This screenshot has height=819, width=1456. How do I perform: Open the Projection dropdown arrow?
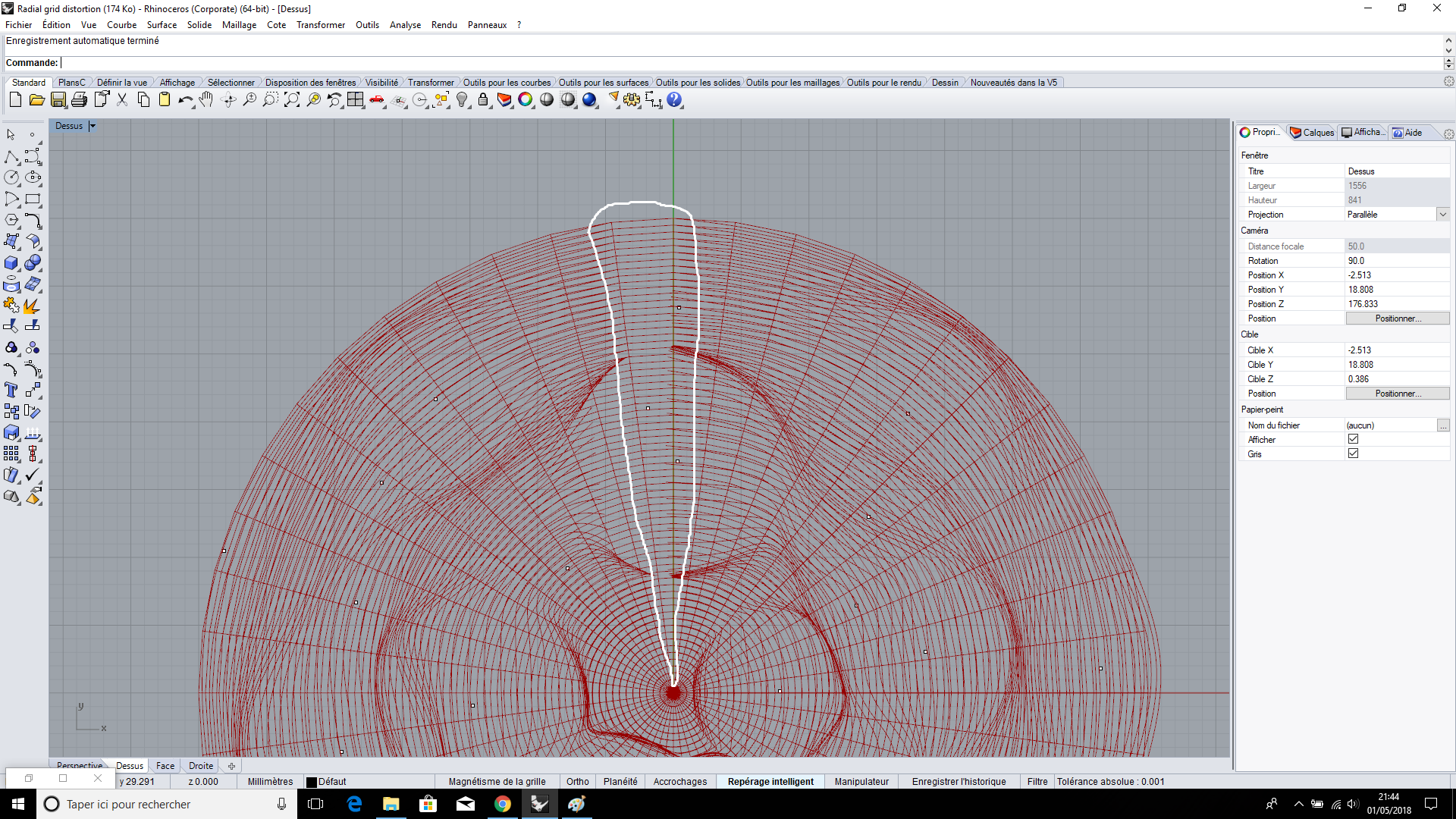(x=1442, y=215)
